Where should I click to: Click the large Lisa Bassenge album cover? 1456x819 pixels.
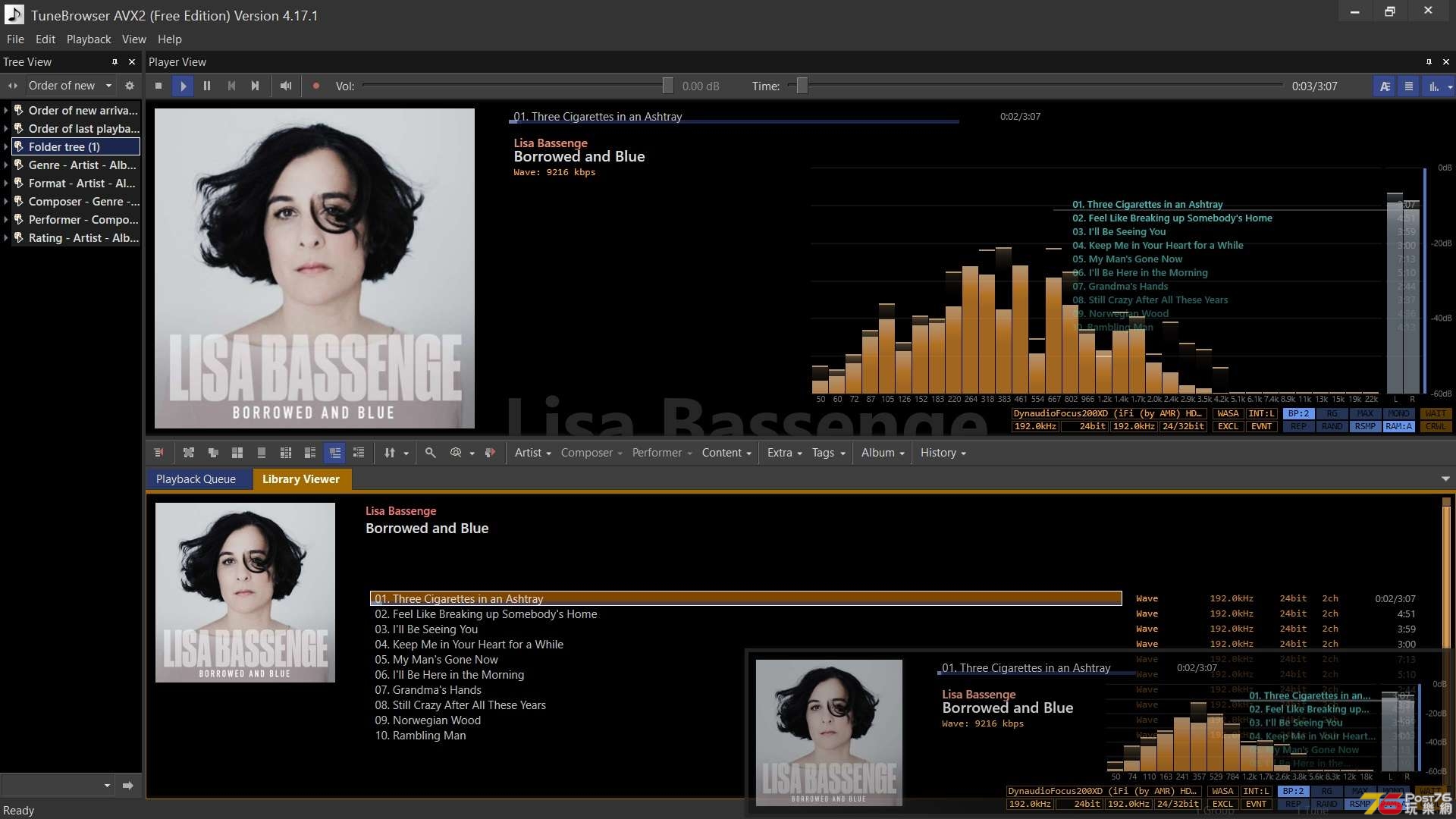point(315,268)
